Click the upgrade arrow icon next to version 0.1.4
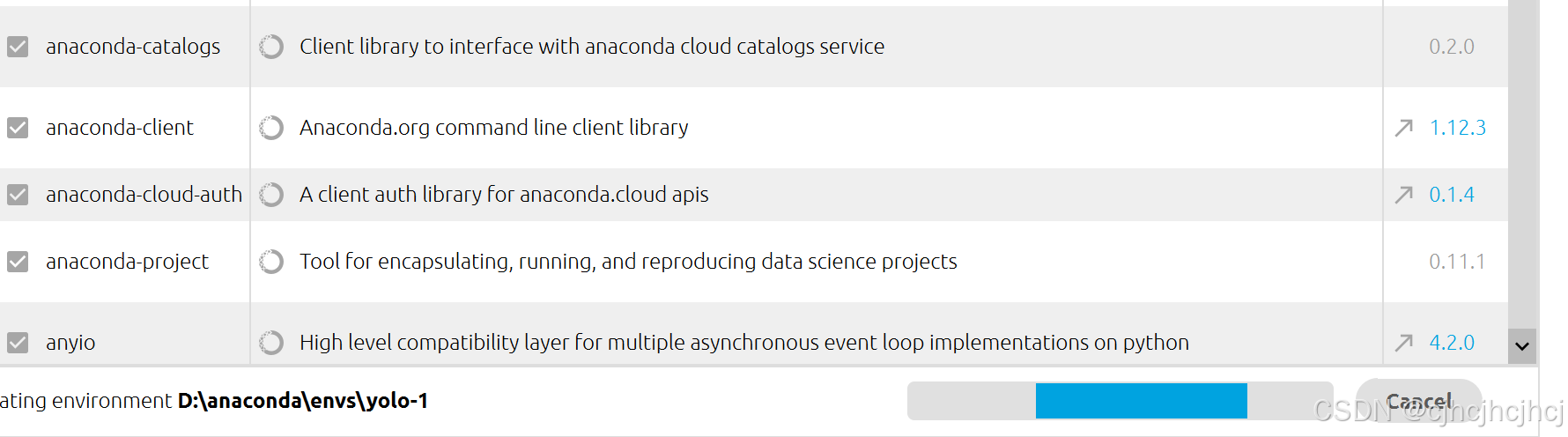 point(1404,195)
